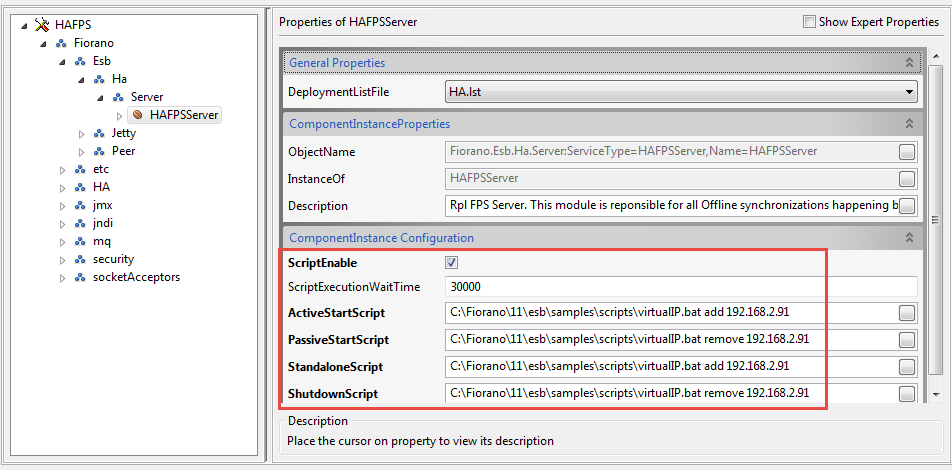This screenshot has width=952, height=470.
Task: Expand the socketAcceptors tree node arrow
Action: [x=63, y=278]
